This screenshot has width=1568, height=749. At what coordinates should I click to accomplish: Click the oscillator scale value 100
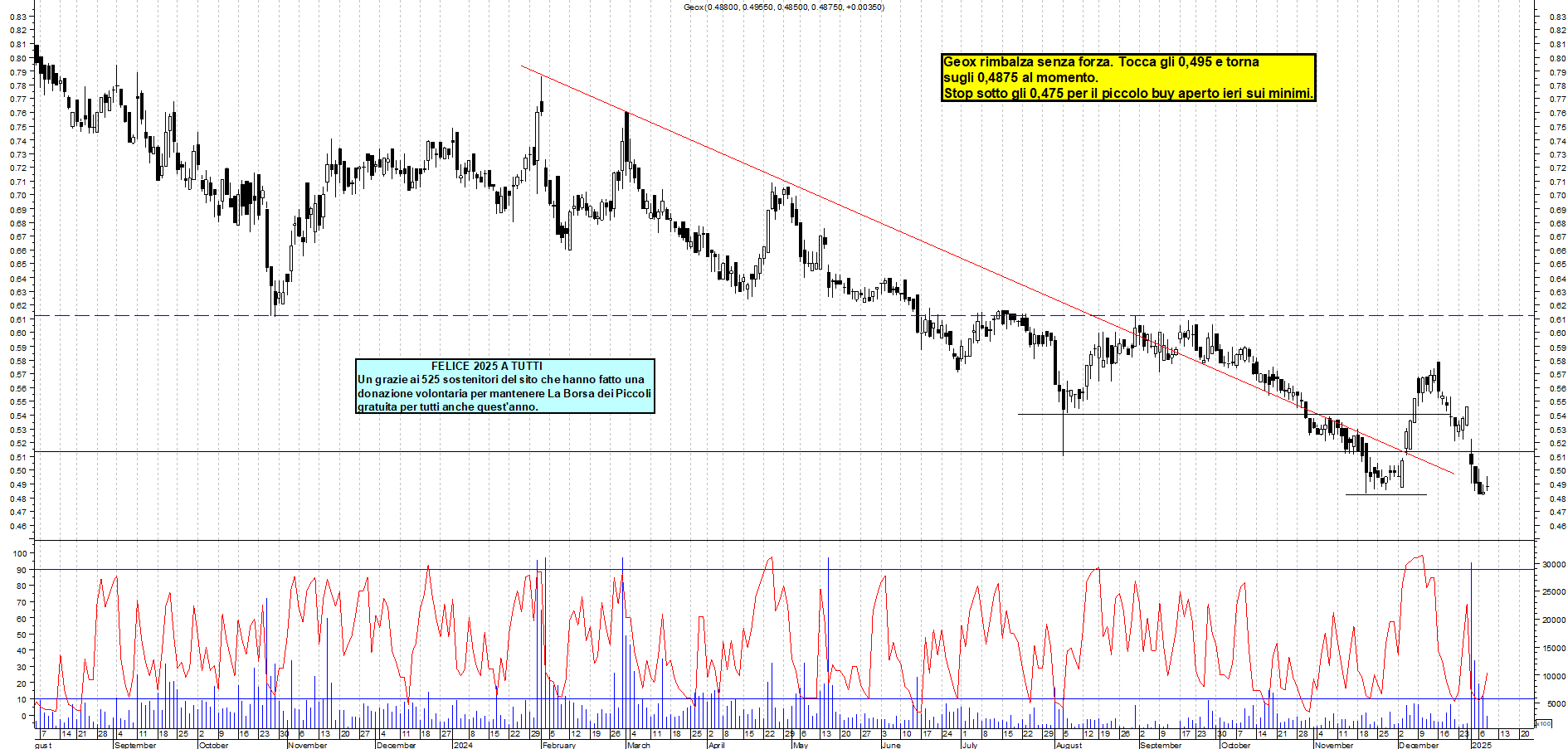pyautogui.click(x=20, y=553)
